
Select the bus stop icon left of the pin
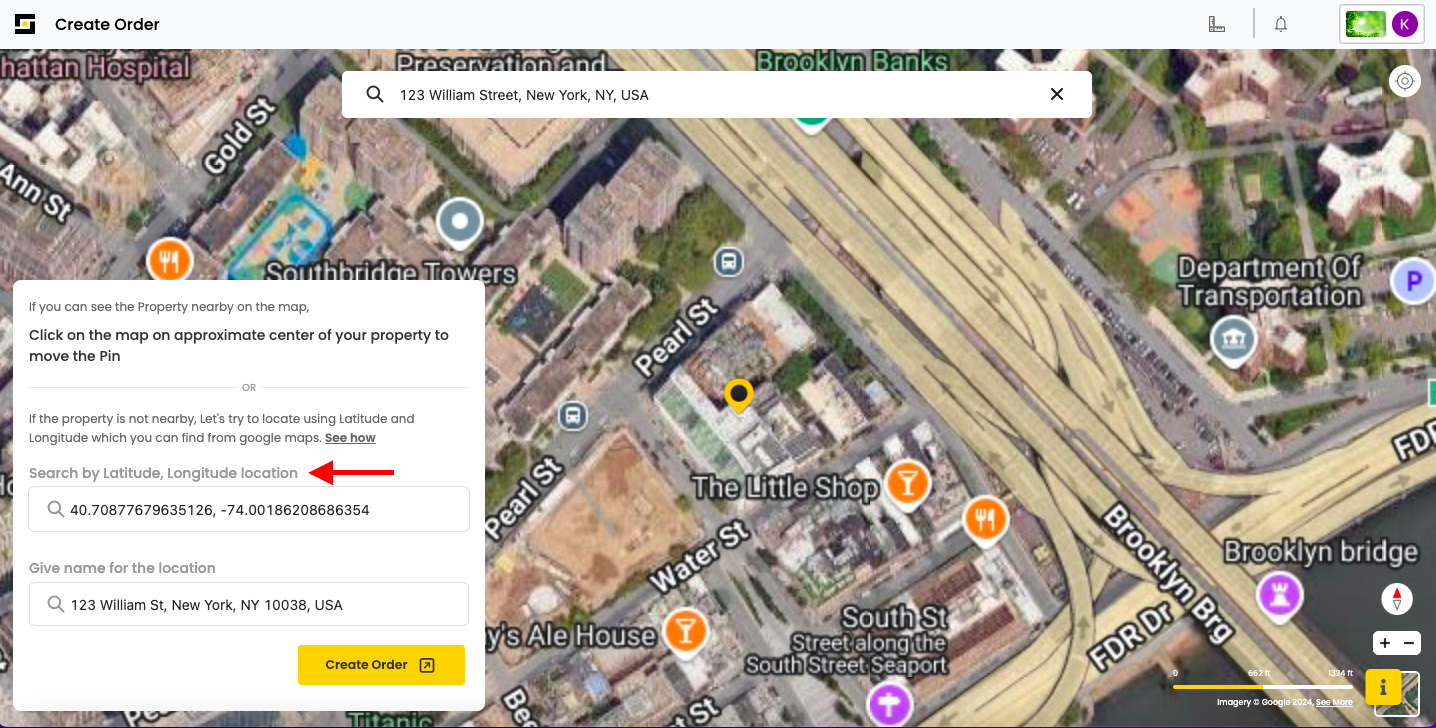click(573, 414)
